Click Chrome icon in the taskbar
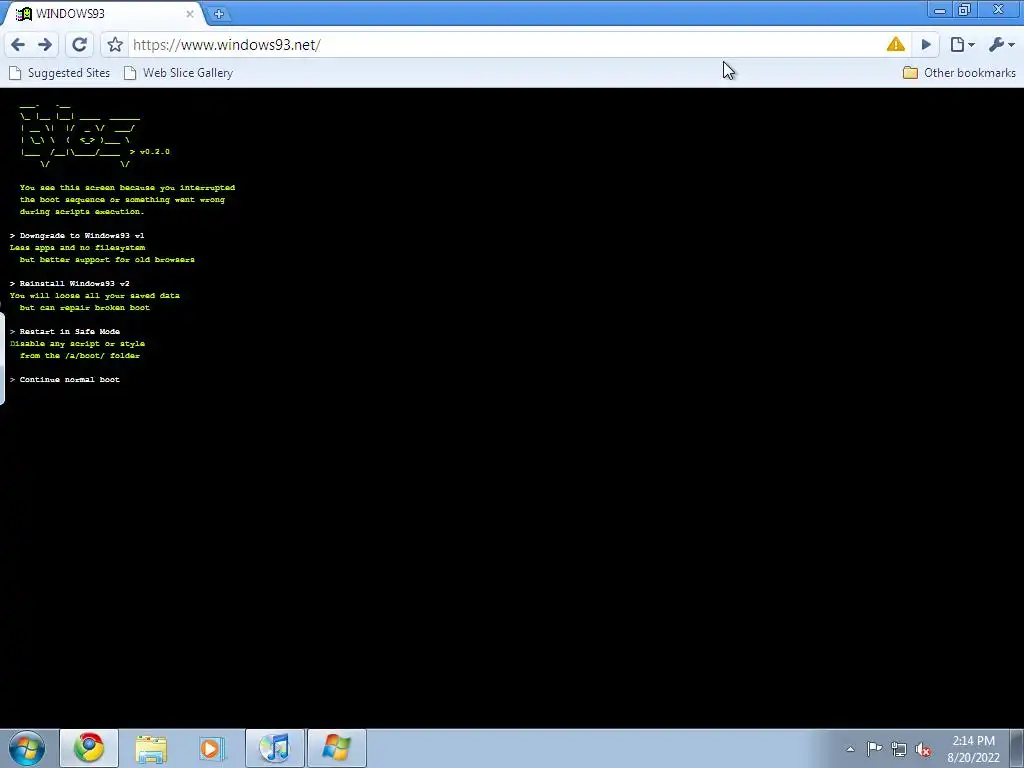1024x768 pixels. 89,748
